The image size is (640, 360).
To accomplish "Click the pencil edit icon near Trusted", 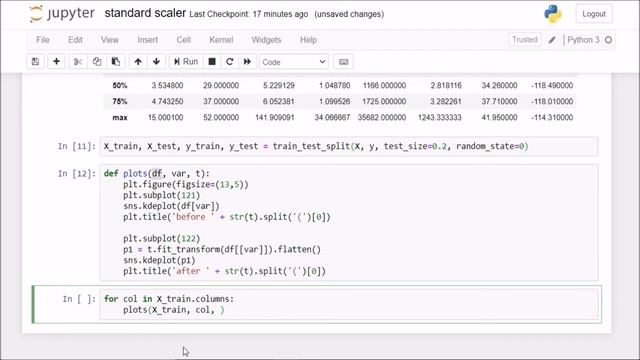I will (552, 40).
